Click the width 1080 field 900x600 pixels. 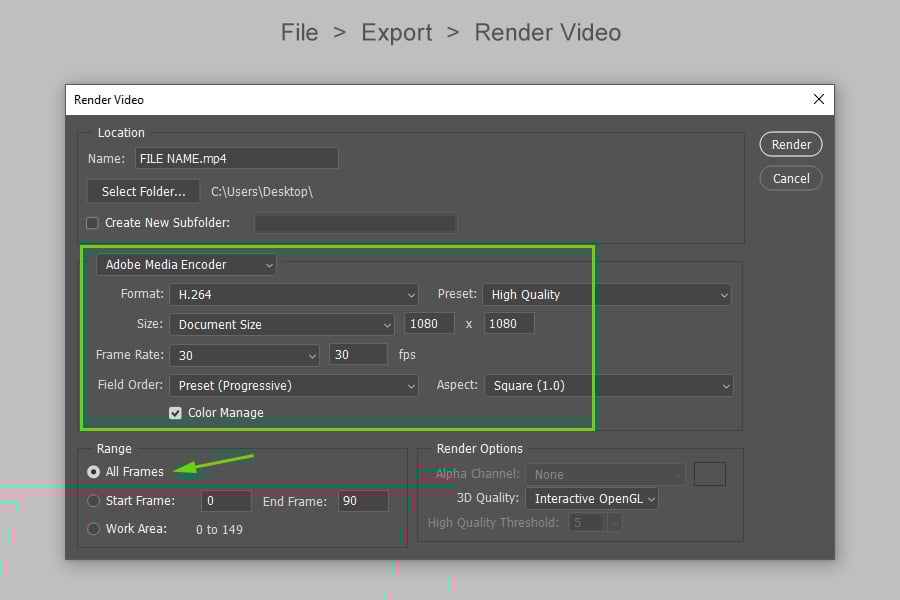pyautogui.click(x=429, y=323)
